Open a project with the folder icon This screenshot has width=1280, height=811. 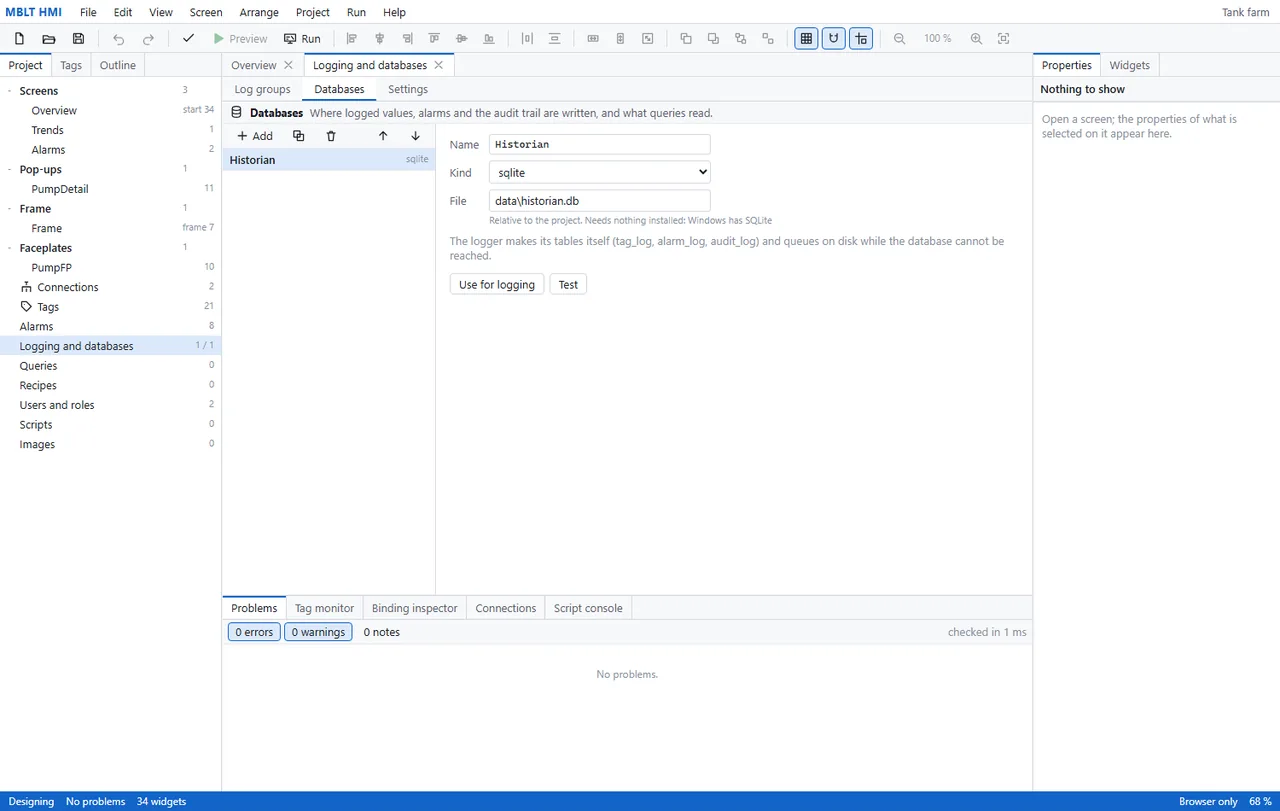pyautogui.click(x=49, y=39)
